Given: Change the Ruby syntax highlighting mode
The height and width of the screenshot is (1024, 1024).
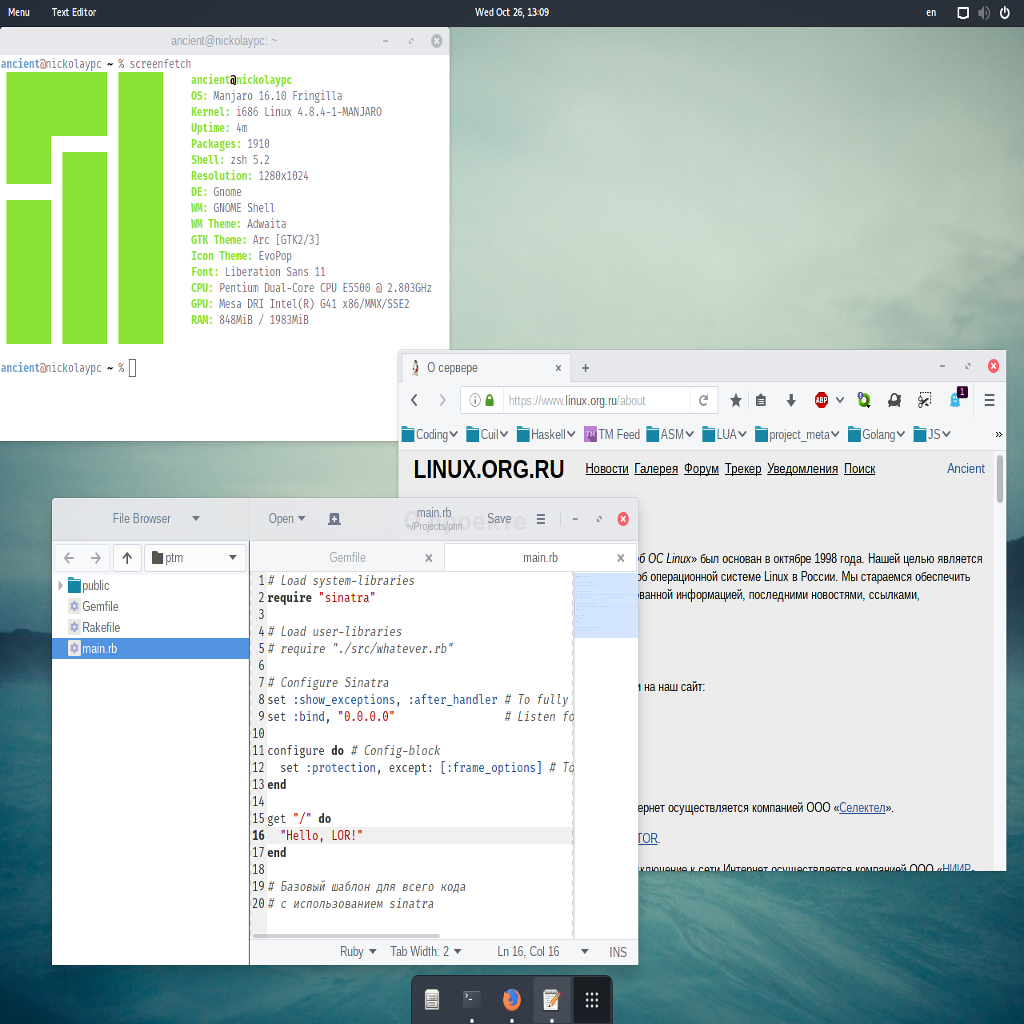Looking at the screenshot, I should pos(358,952).
